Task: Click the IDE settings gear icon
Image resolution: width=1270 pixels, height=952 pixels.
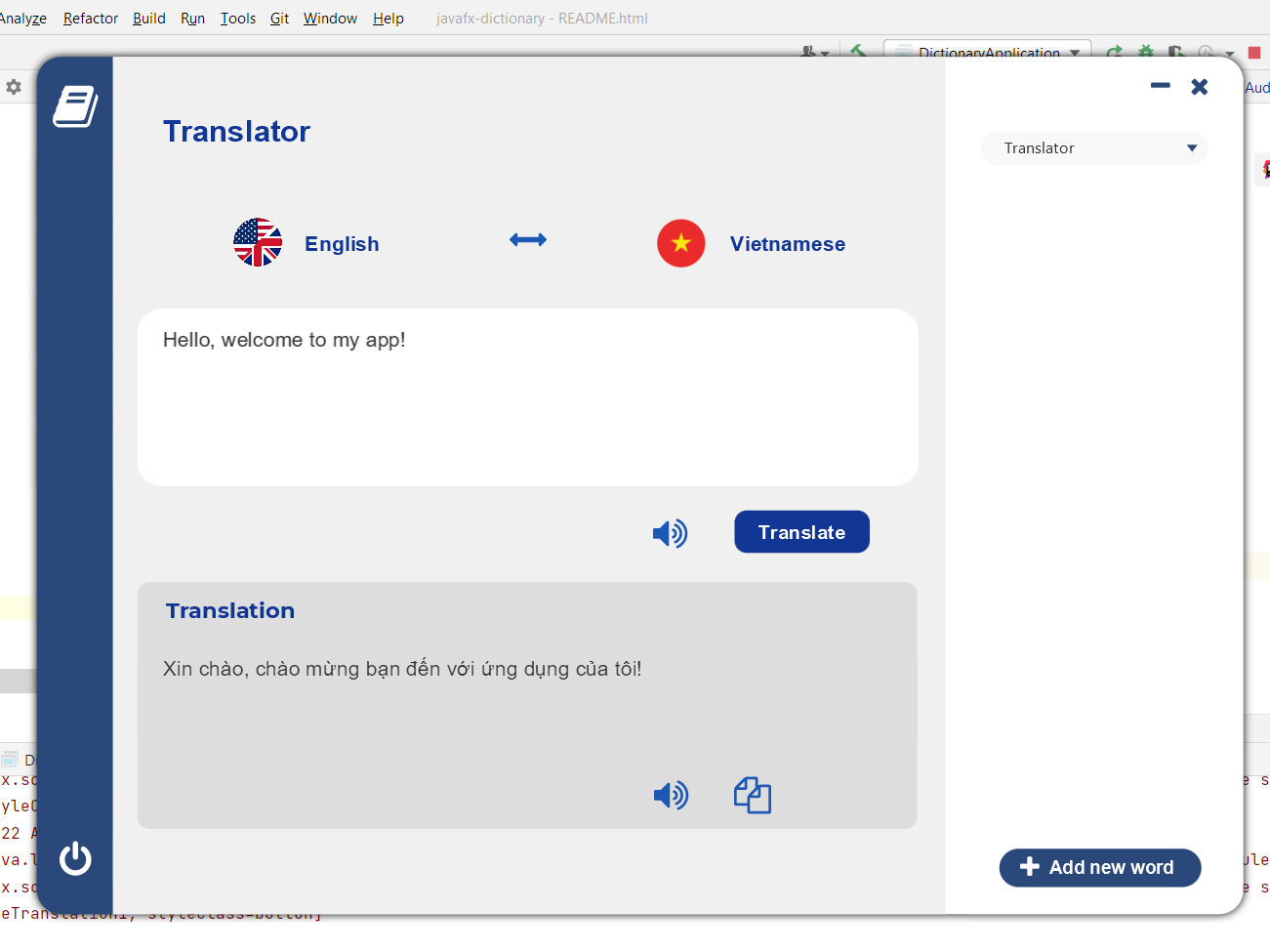Action: [14, 87]
